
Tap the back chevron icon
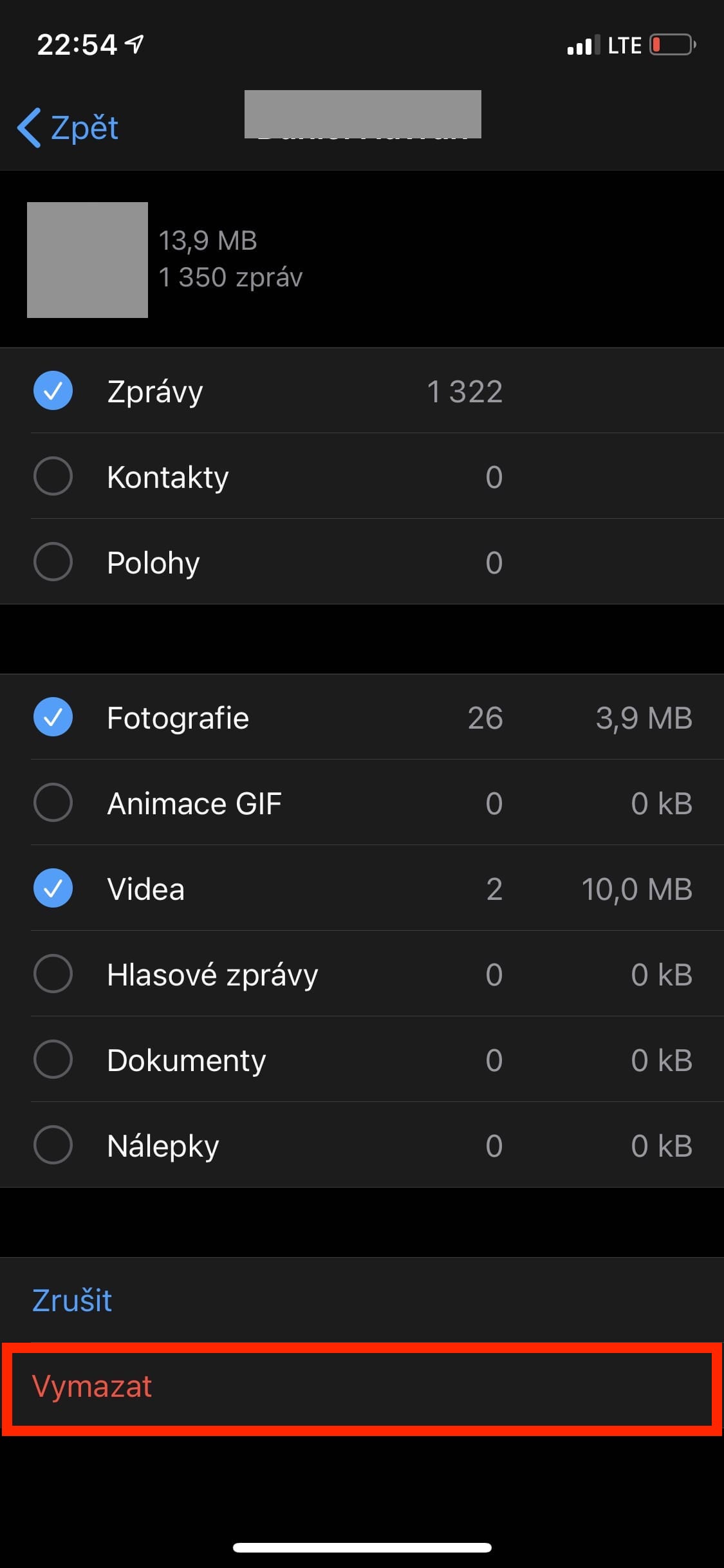click(30, 127)
